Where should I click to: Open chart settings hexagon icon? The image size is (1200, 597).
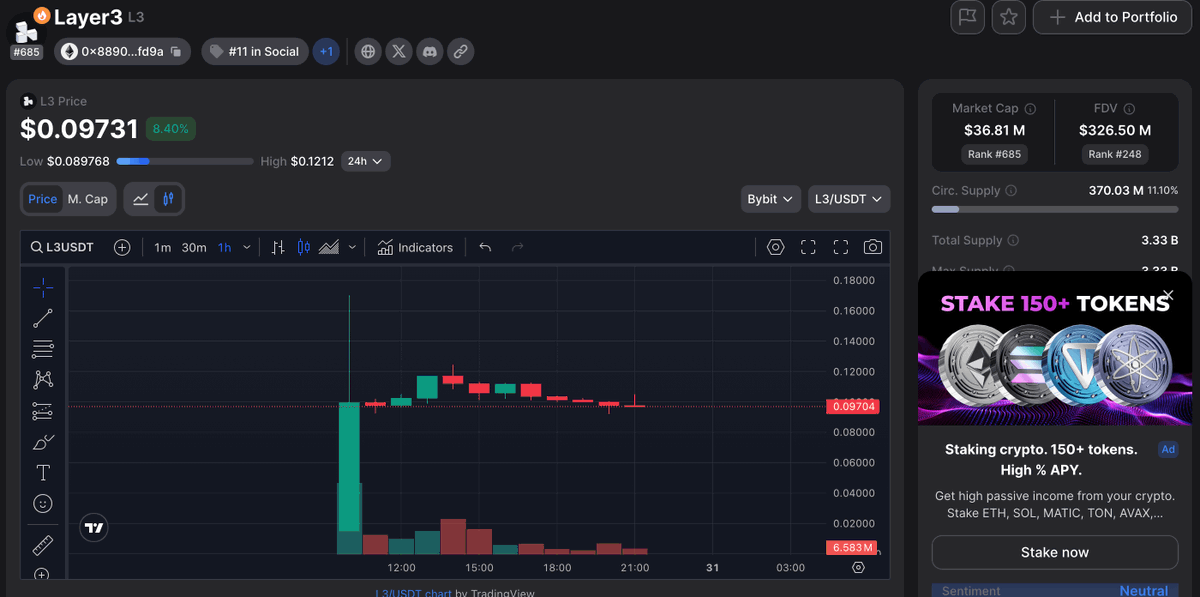[x=776, y=247]
